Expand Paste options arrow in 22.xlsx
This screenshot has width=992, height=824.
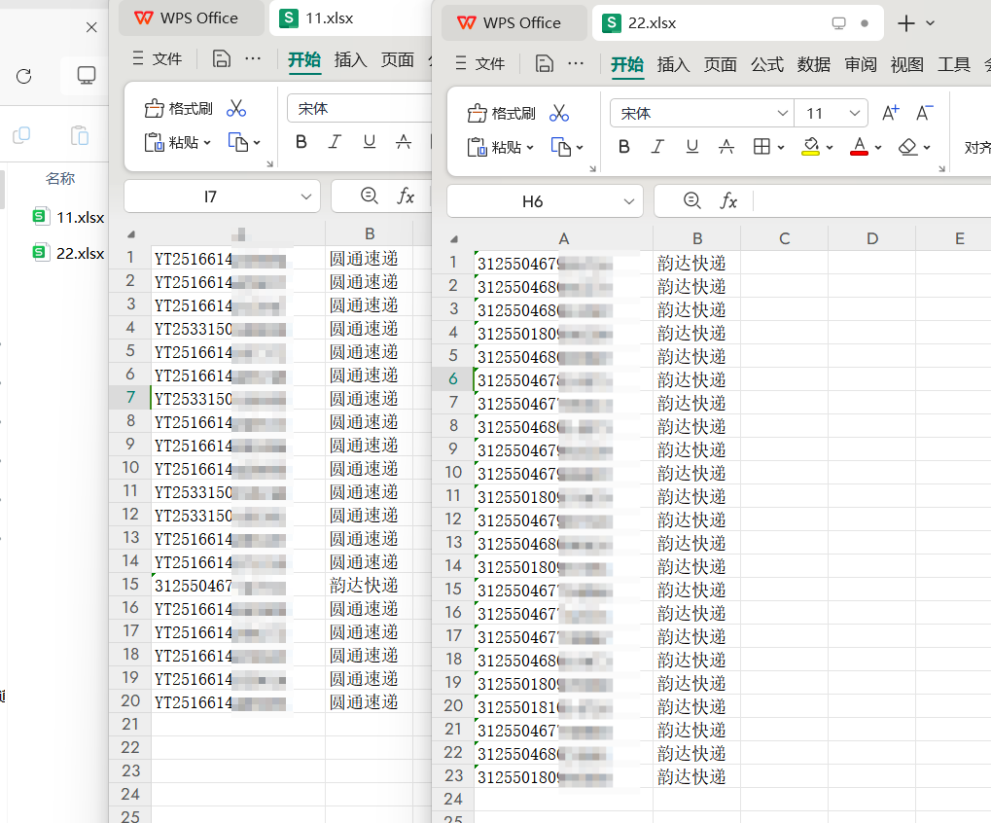530,147
